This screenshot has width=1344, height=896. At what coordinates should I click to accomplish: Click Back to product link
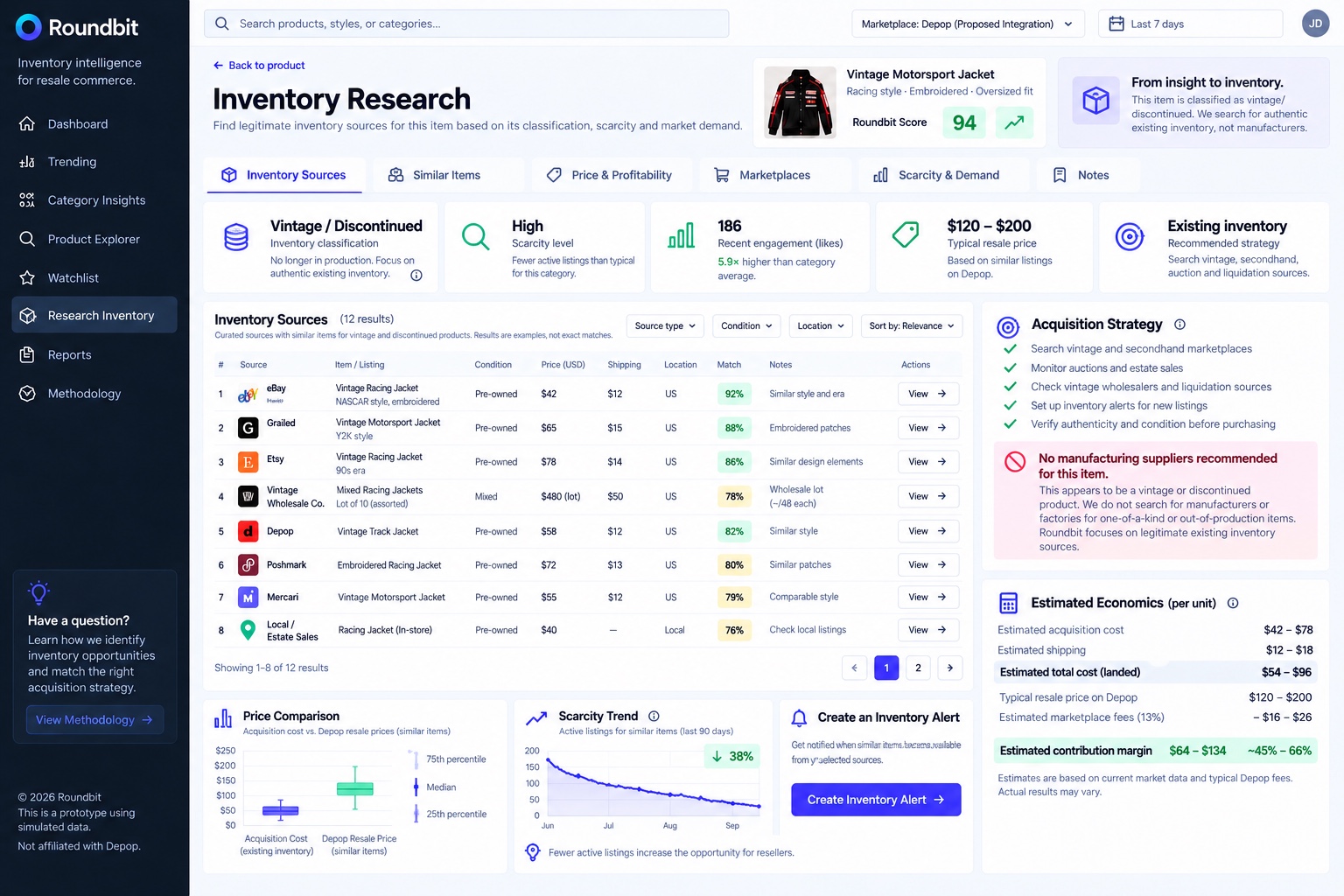click(x=259, y=66)
